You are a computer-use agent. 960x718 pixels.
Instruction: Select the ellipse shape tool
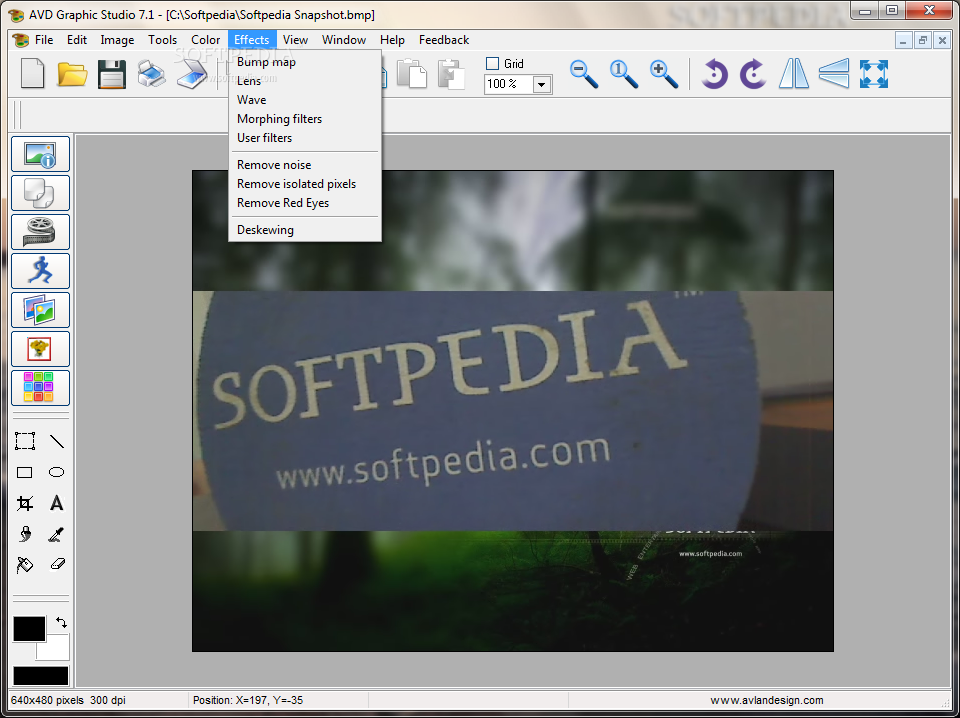click(x=56, y=472)
